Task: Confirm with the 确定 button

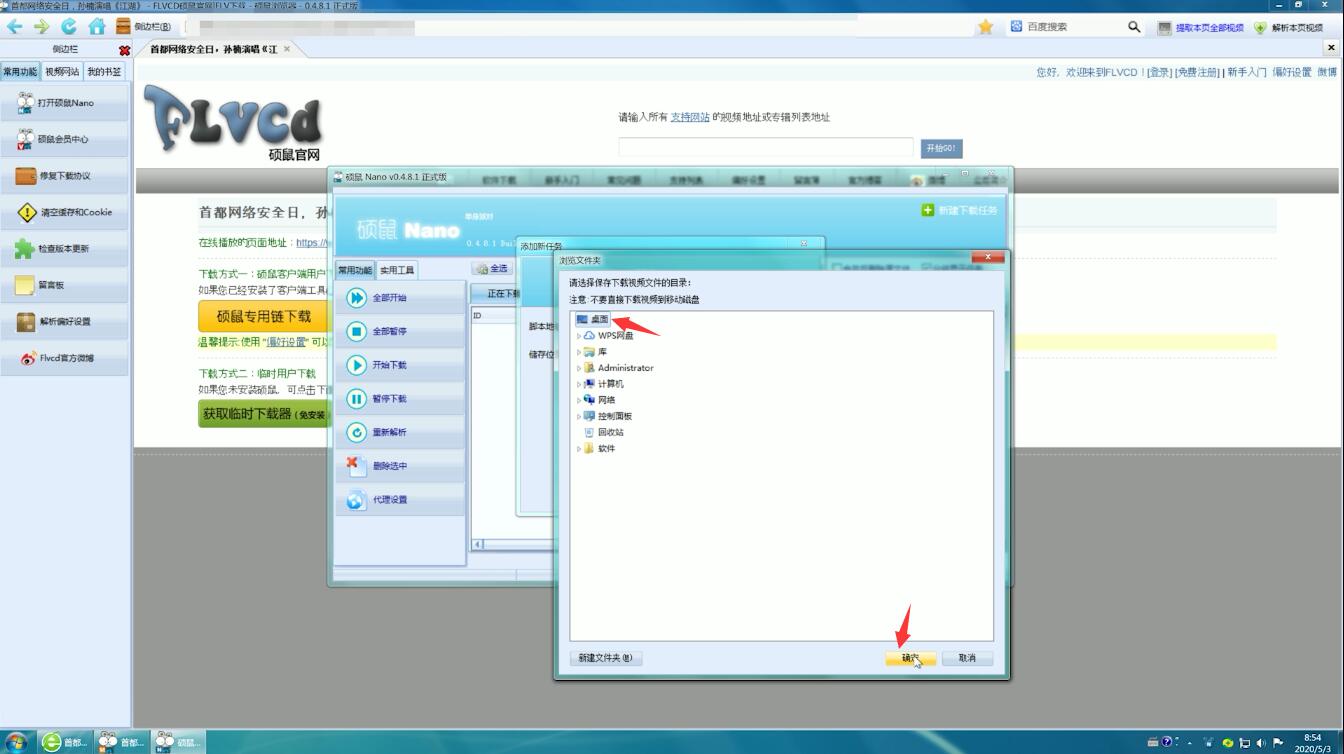Action: pos(910,658)
